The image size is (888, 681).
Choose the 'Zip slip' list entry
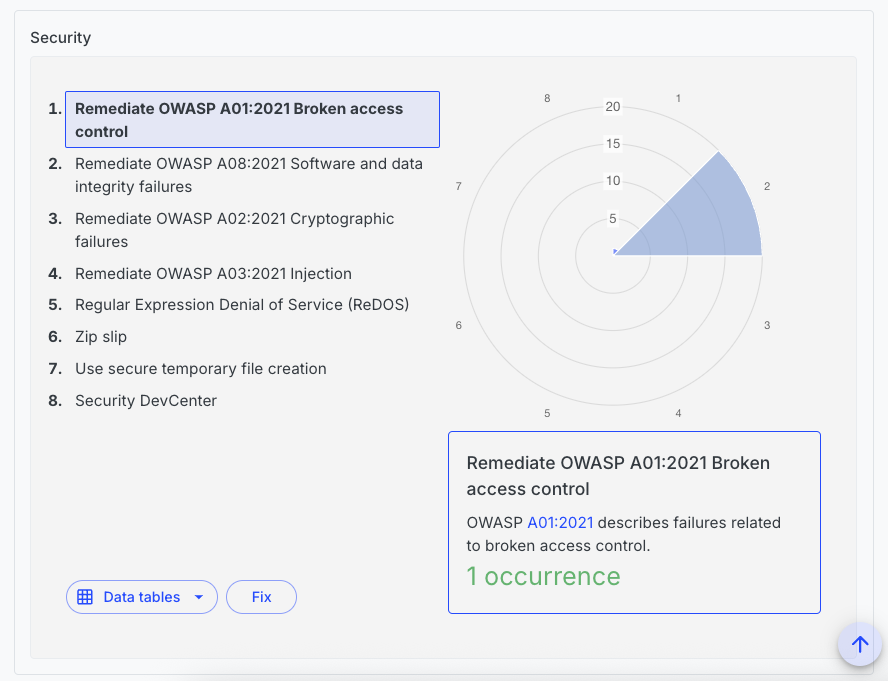[101, 337]
